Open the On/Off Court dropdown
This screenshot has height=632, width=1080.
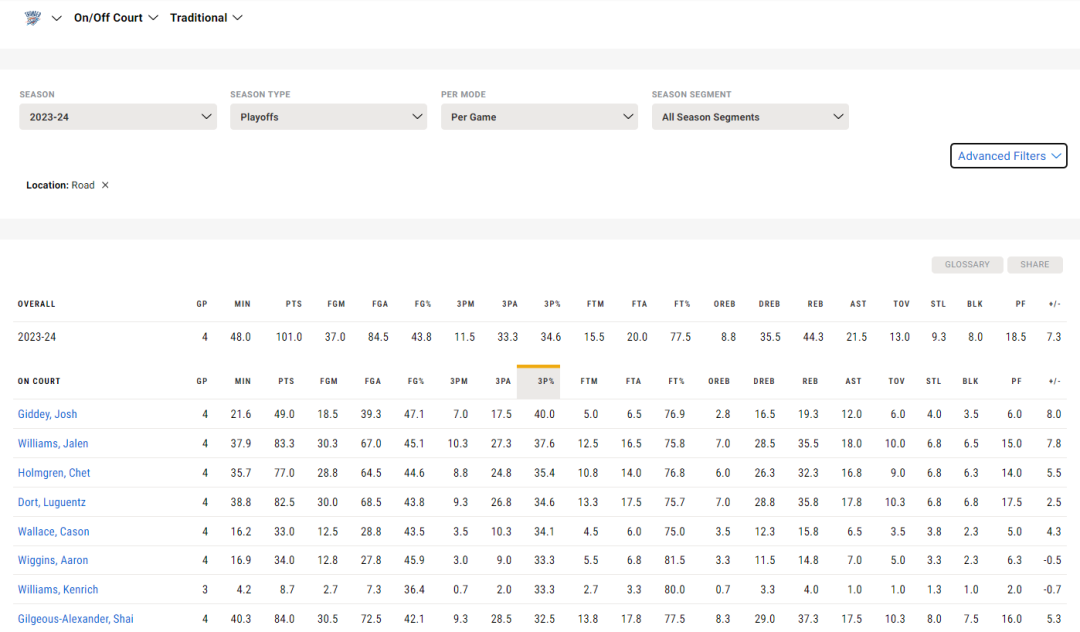point(116,18)
